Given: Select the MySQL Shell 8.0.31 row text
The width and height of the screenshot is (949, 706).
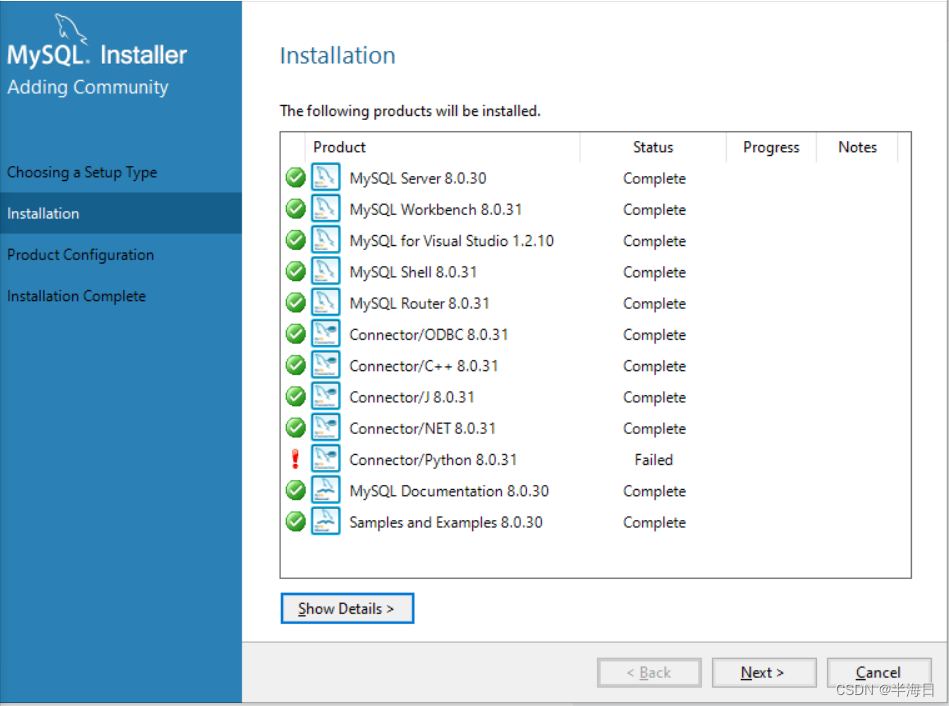Looking at the screenshot, I should click(413, 272).
